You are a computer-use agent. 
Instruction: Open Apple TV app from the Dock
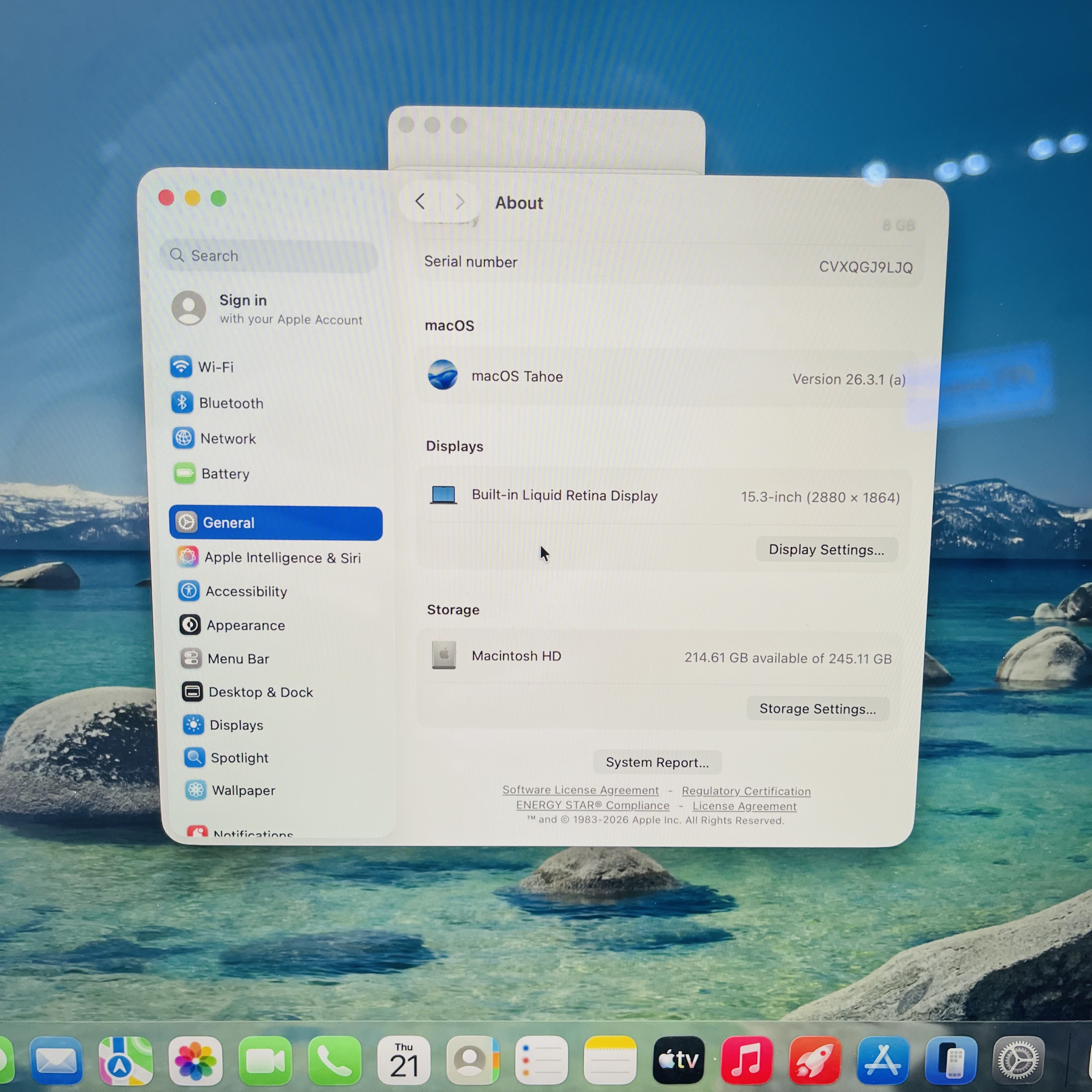click(x=678, y=1059)
